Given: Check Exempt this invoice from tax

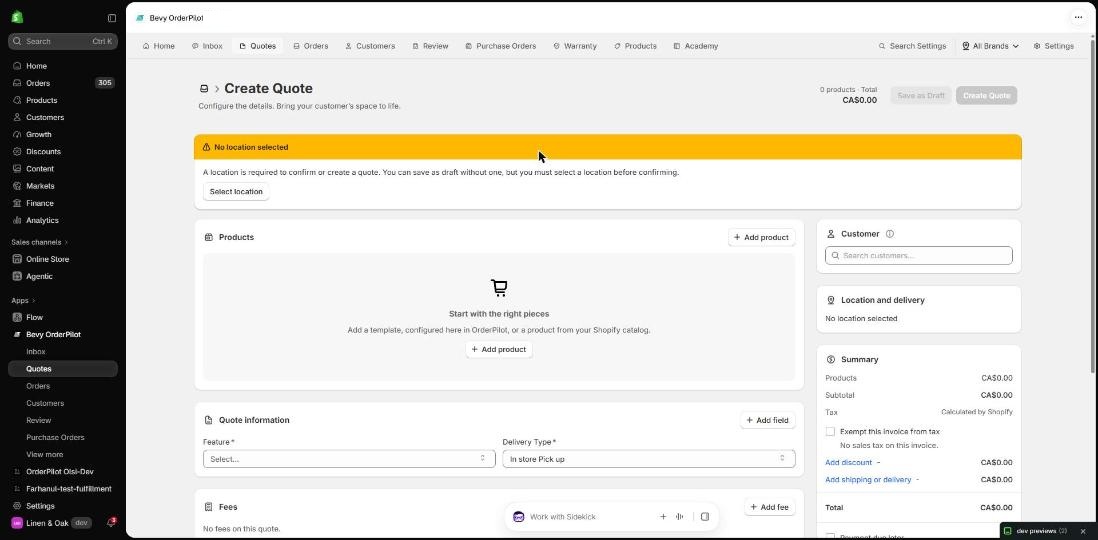Looking at the screenshot, I should [x=830, y=431].
